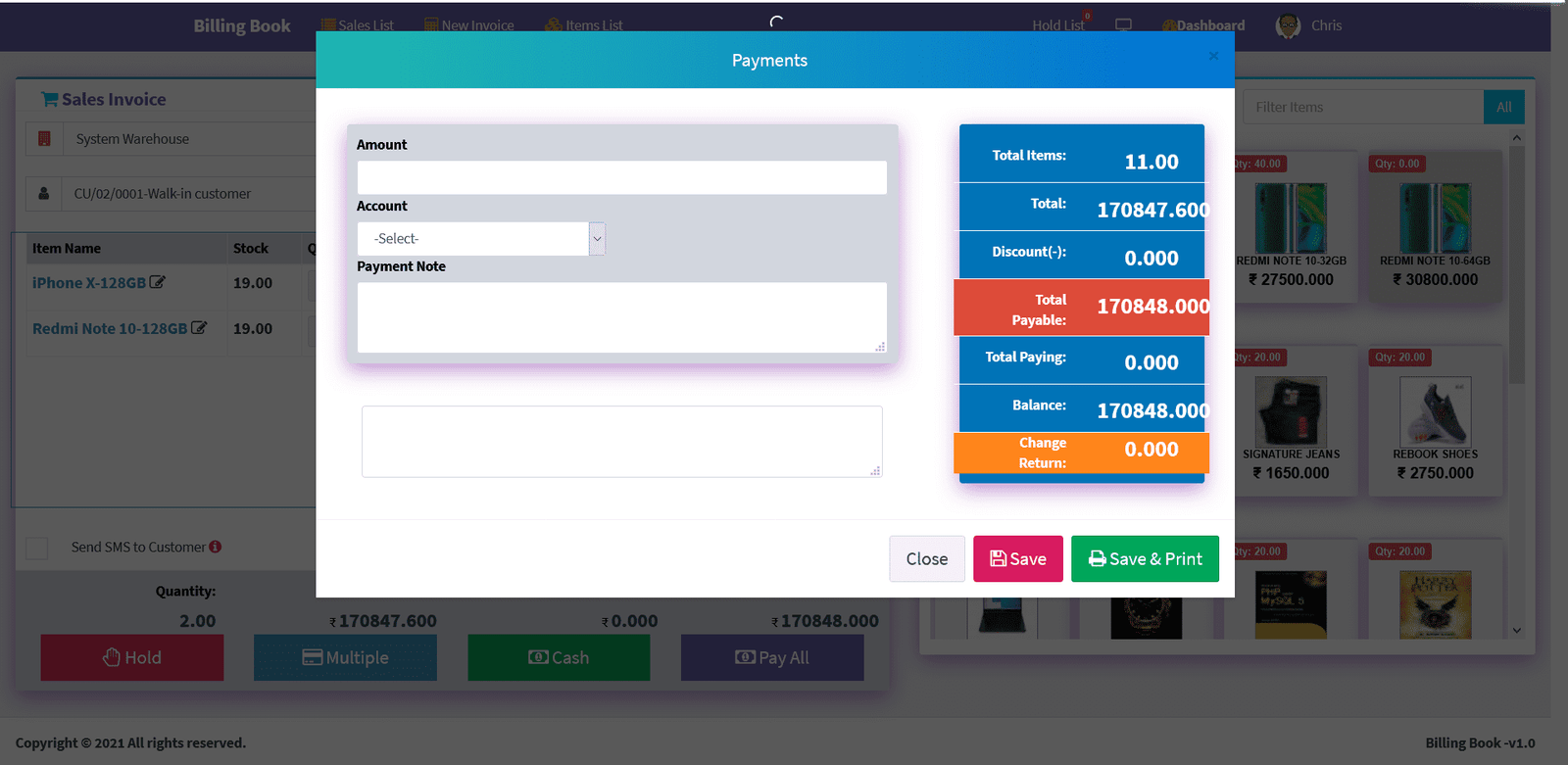The image size is (1568, 765).
Task: Click edit icon beside iPhone X-128GB
Action: [x=158, y=282]
